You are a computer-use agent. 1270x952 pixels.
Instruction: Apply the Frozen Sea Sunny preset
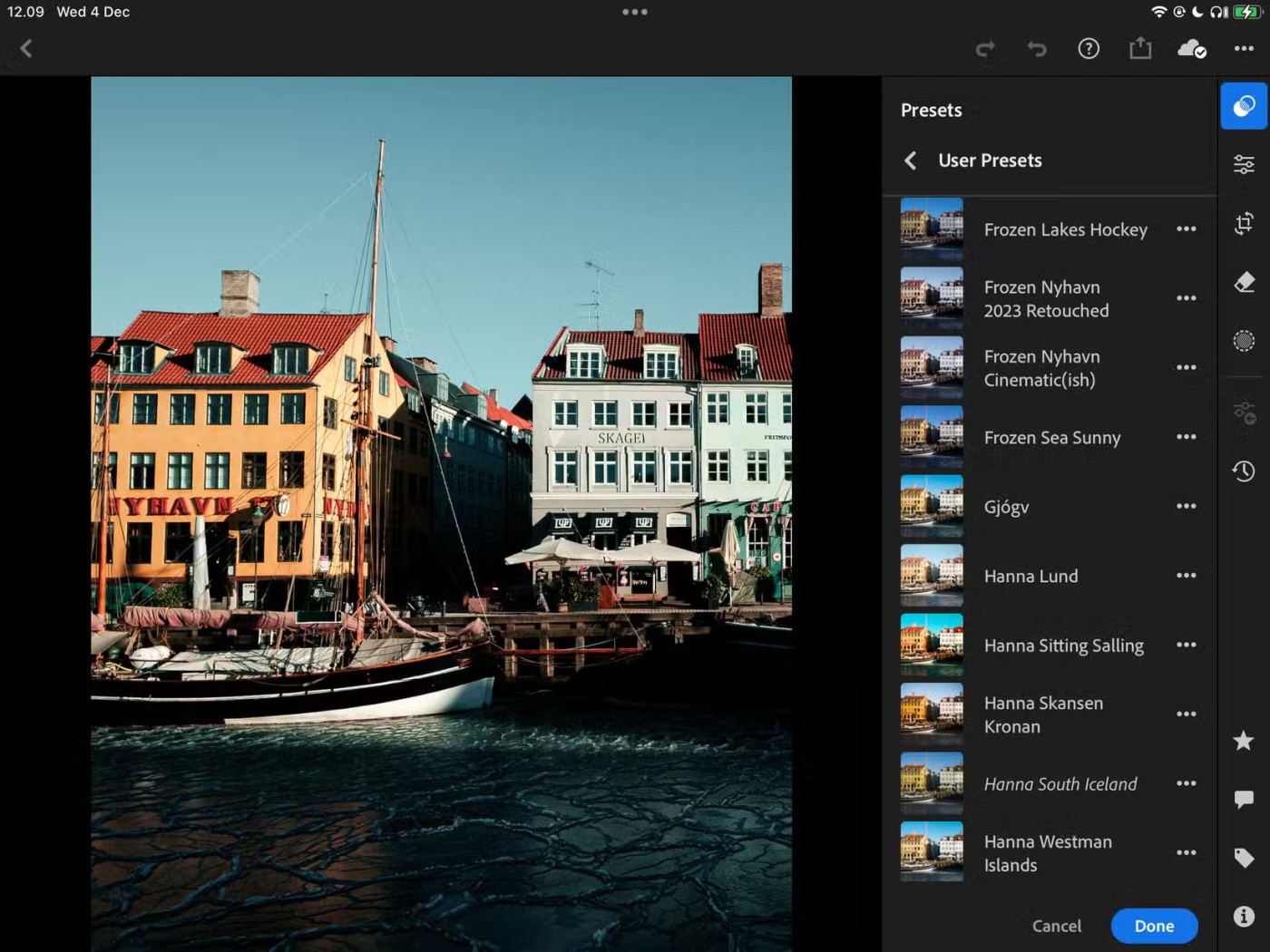1051,437
